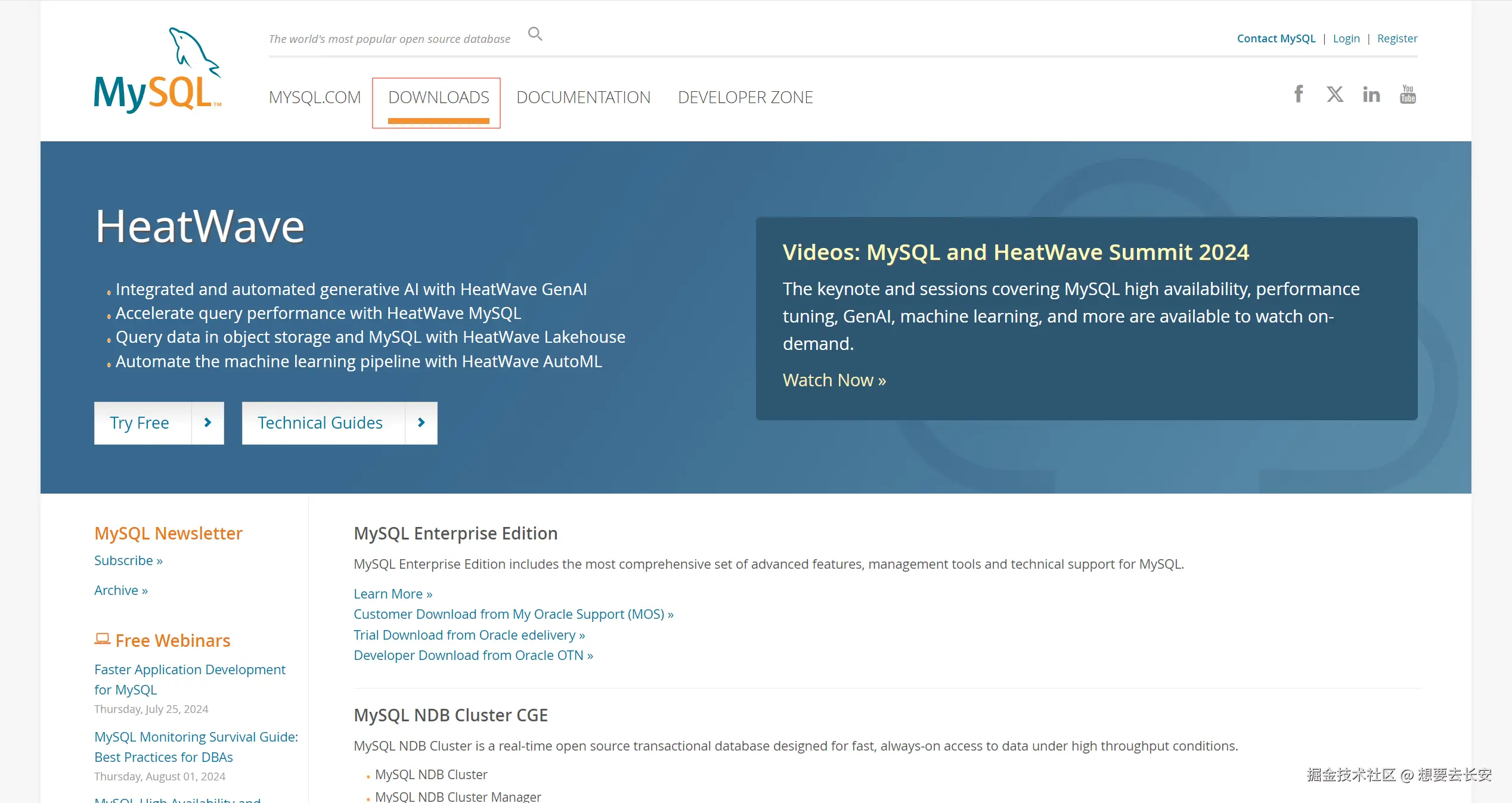Select the DOWNLOADS navigation tab

tap(438, 97)
